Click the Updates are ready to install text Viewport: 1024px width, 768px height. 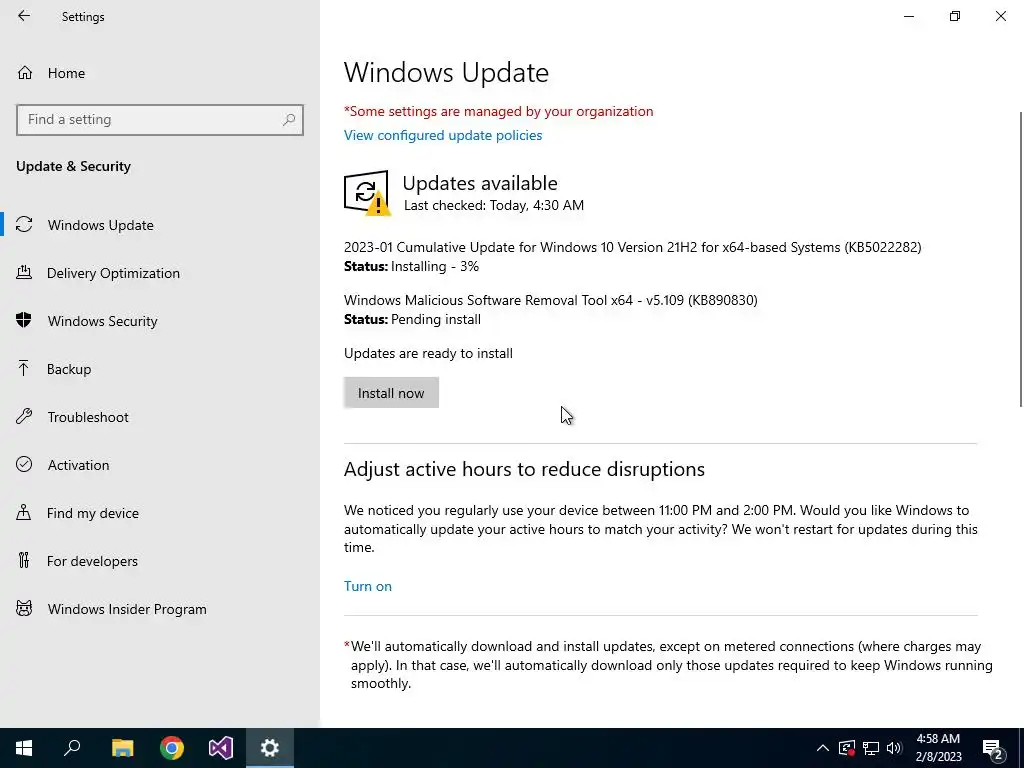(428, 353)
